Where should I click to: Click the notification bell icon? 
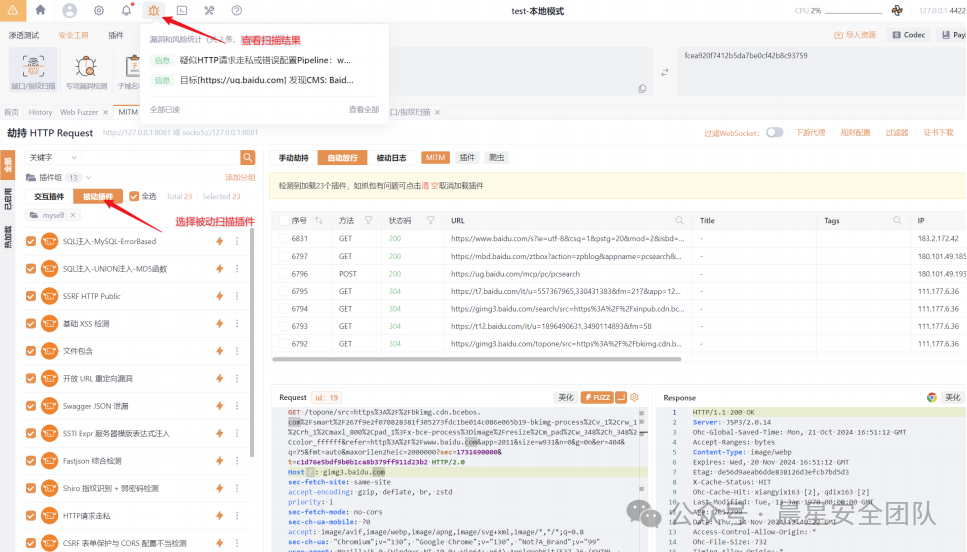126,10
